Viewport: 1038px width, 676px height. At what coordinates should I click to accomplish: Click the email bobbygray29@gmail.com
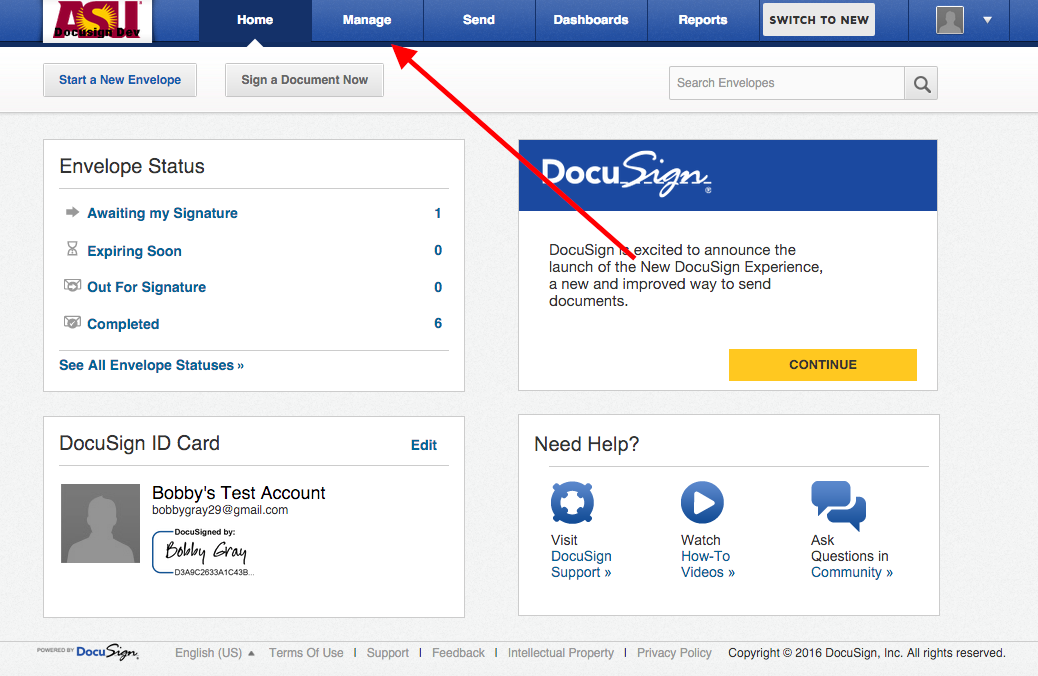click(220, 510)
